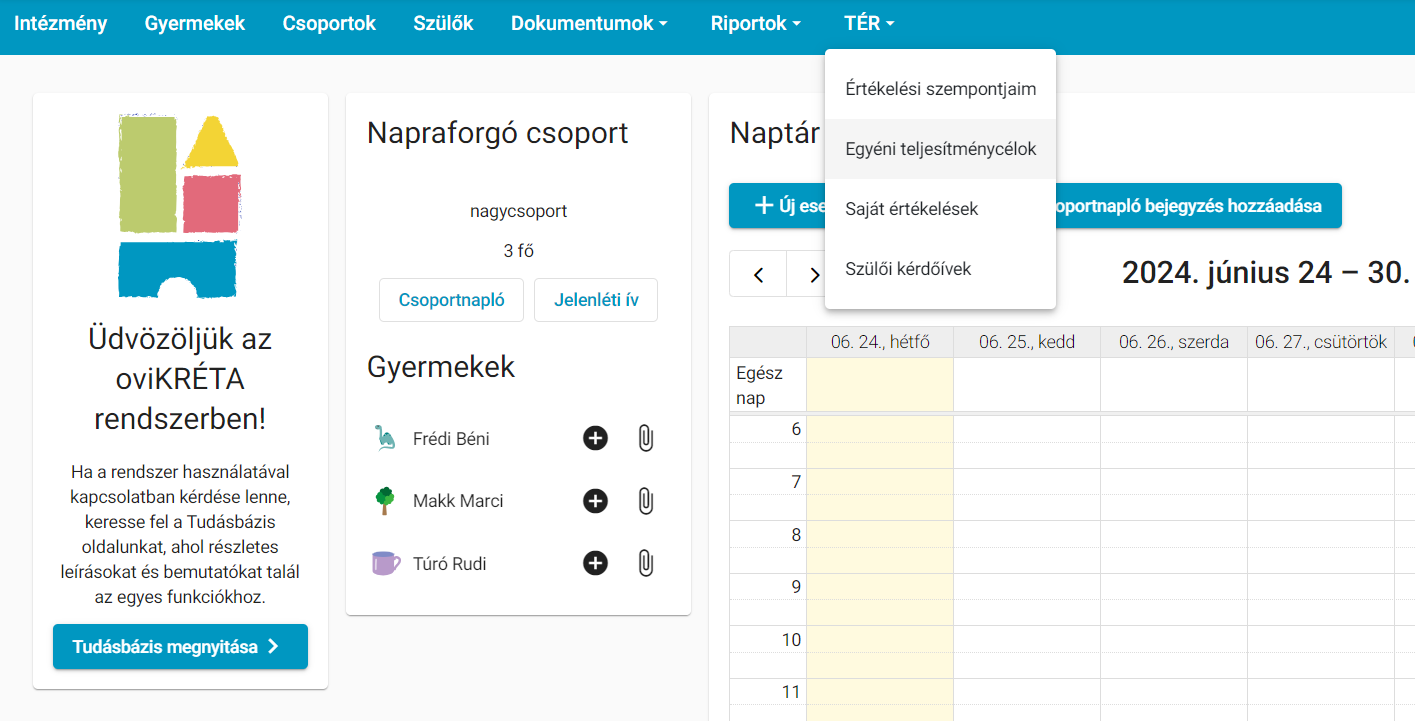The height and width of the screenshot is (721, 1415).
Task: Click the 8 o'clock slot on Tuesday
Action: [1027, 535]
